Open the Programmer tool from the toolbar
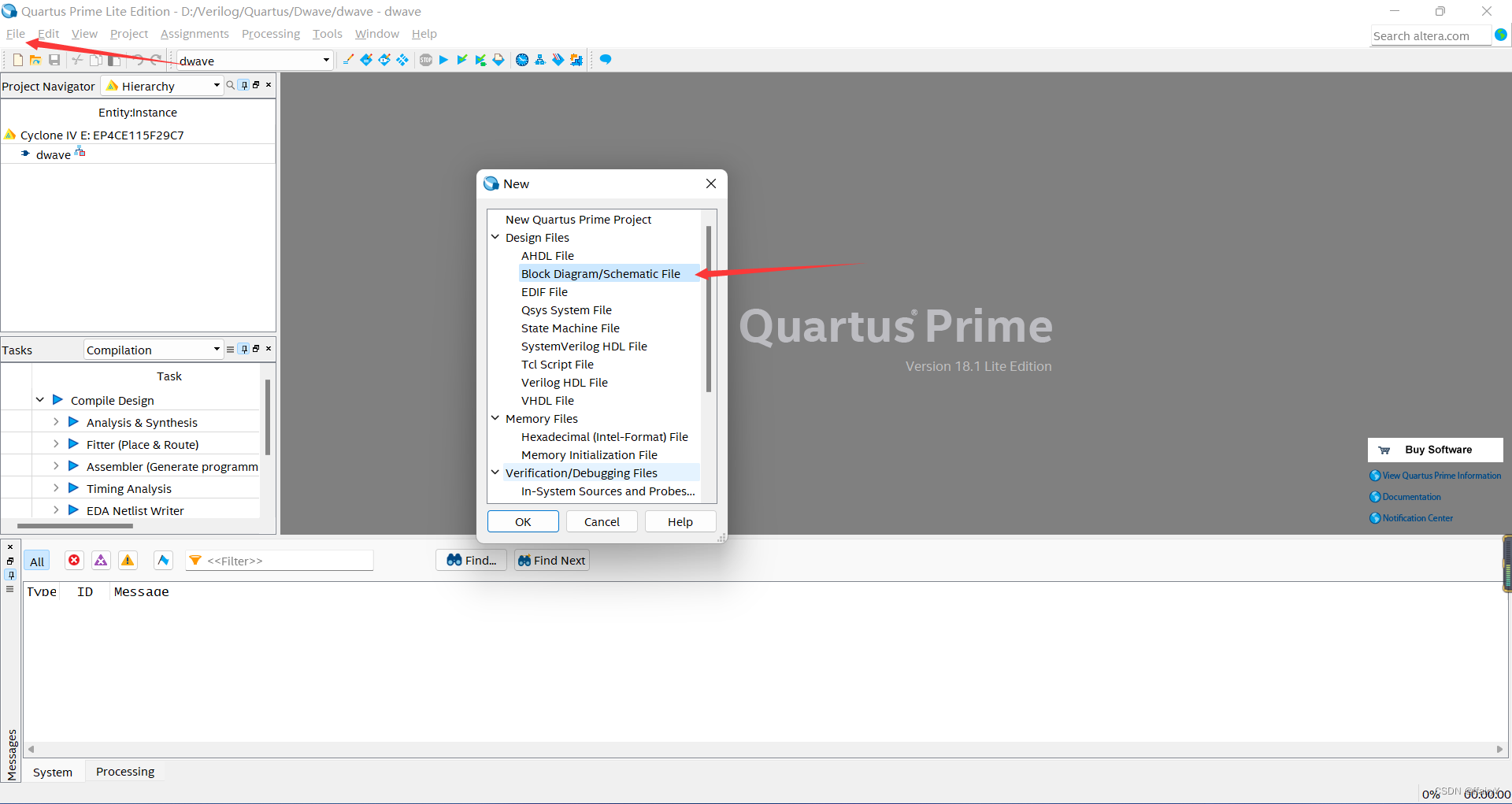The image size is (1512, 804). point(558,60)
